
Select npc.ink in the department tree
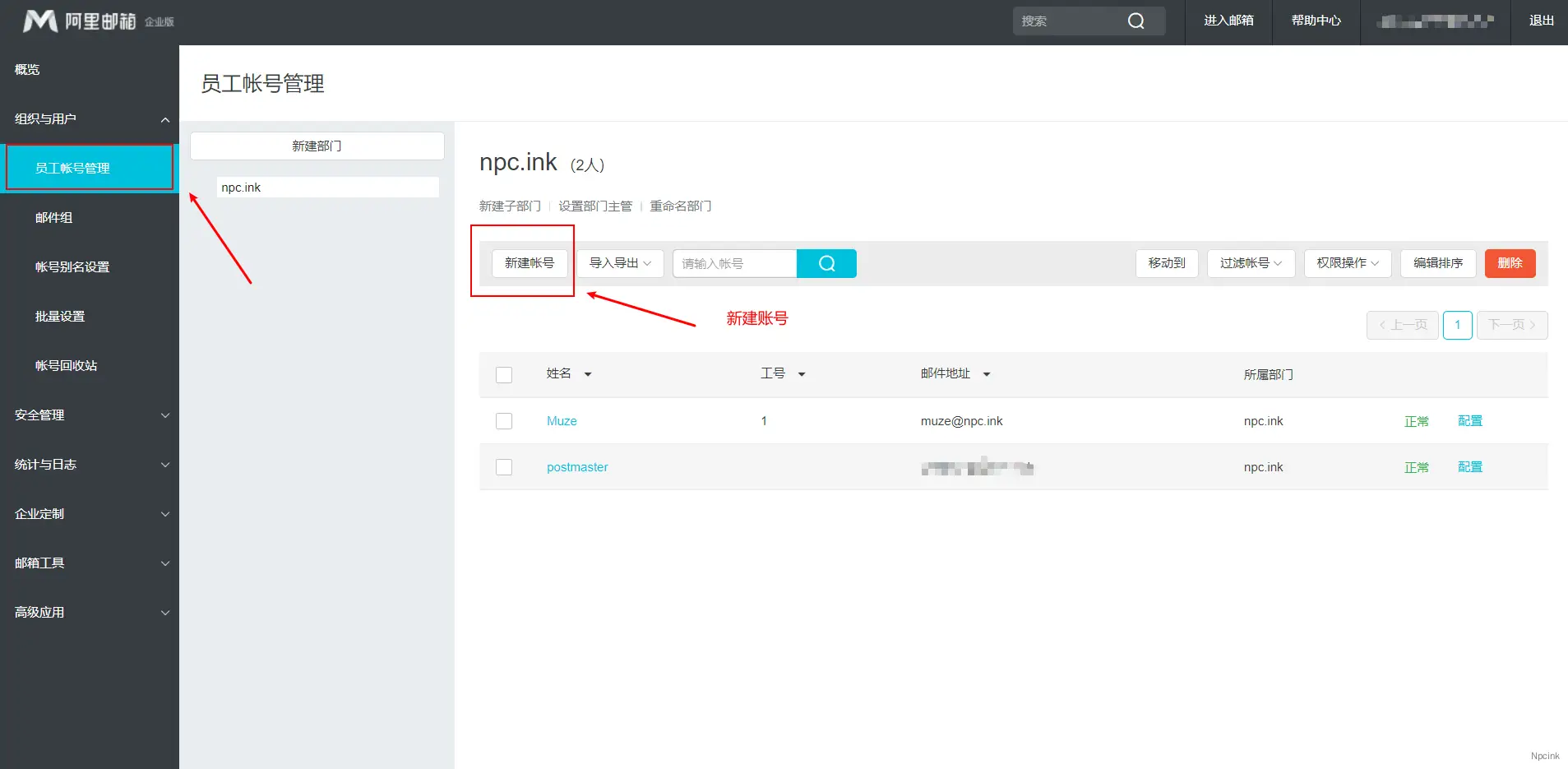(x=328, y=188)
